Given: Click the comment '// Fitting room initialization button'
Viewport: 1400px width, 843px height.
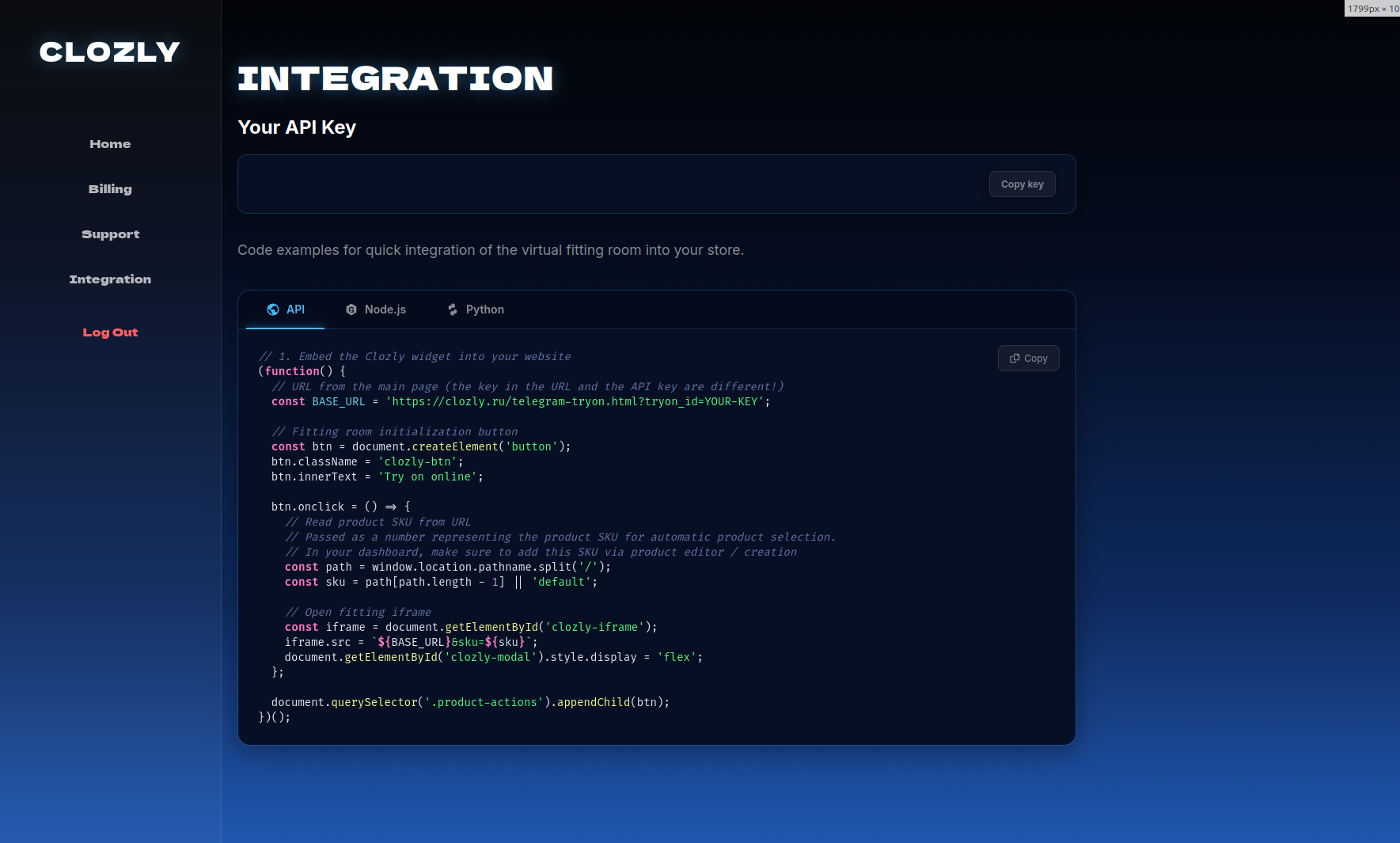Looking at the screenshot, I should [394, 431].
